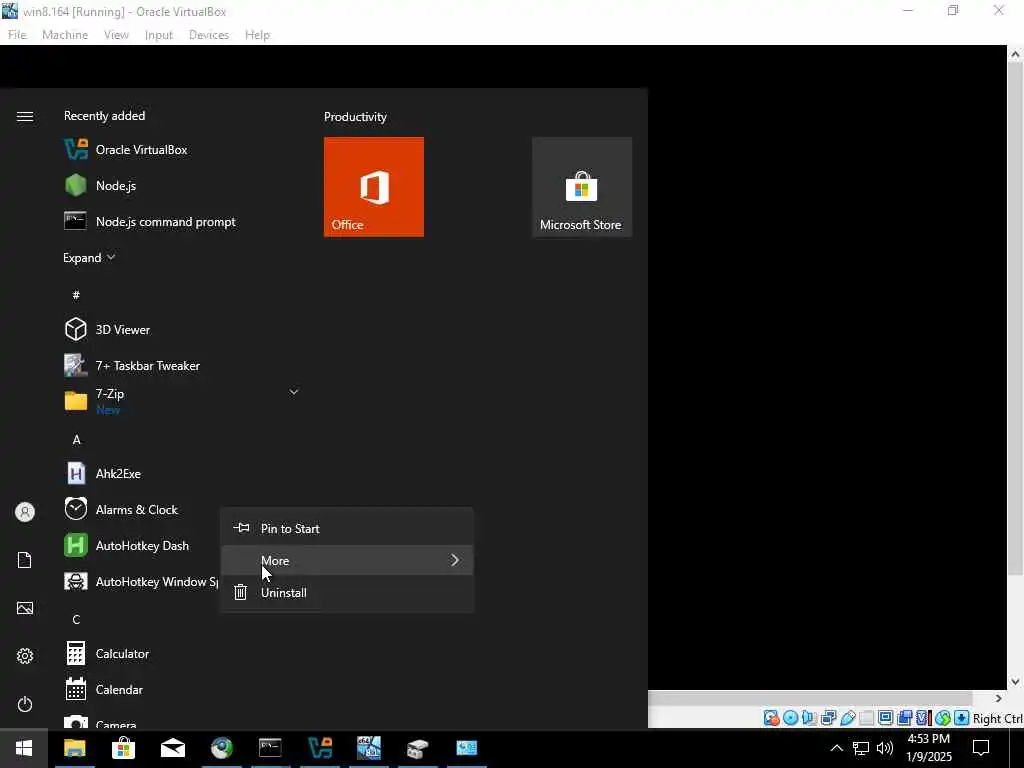Open the Calendar app
Screen dimensions: 1024x768
click(104, 690)
